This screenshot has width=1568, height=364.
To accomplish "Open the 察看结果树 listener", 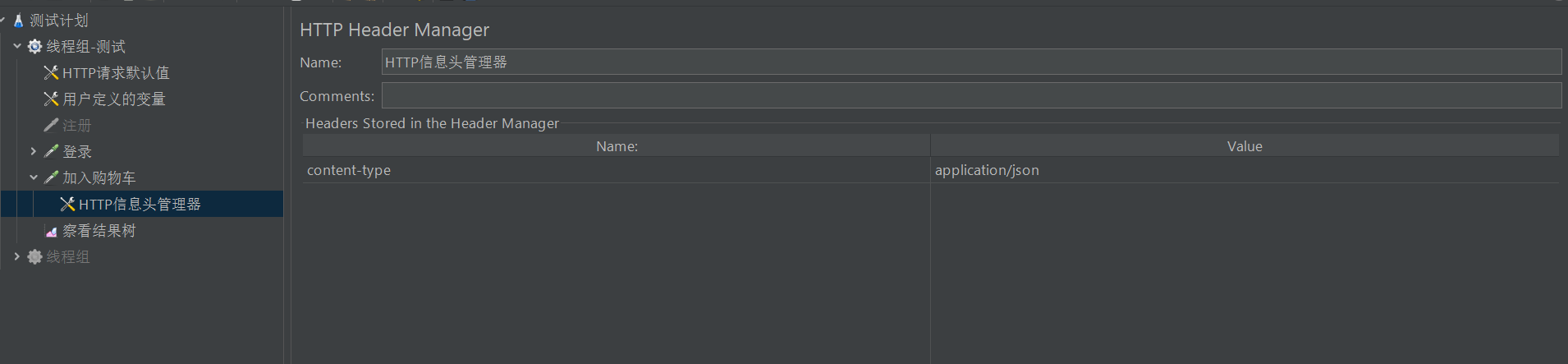I will point(99,231).
